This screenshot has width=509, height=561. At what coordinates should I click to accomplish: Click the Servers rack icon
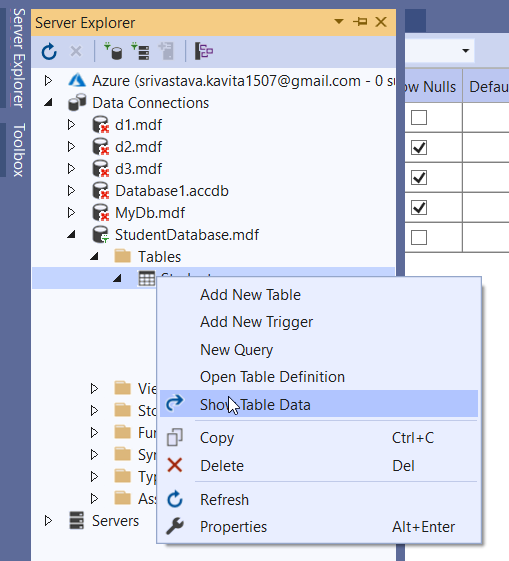tap(77, 521)
